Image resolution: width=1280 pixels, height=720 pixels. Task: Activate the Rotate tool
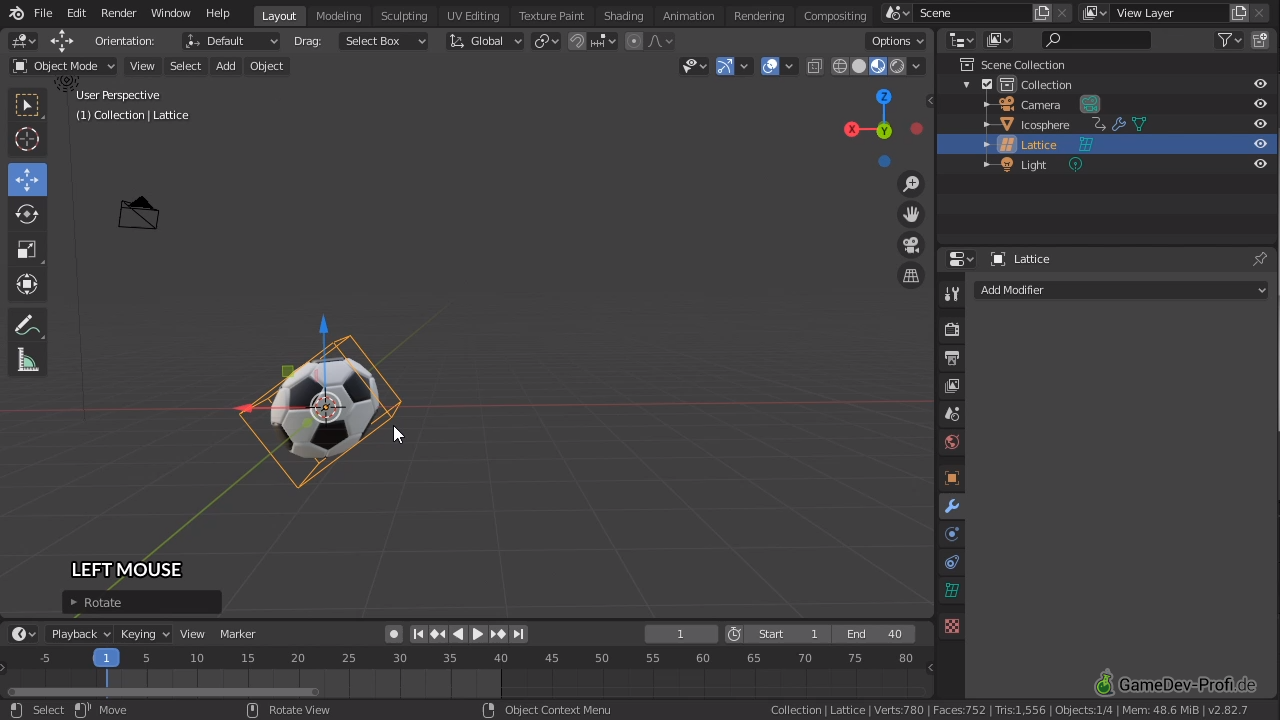tap(27, 214)
